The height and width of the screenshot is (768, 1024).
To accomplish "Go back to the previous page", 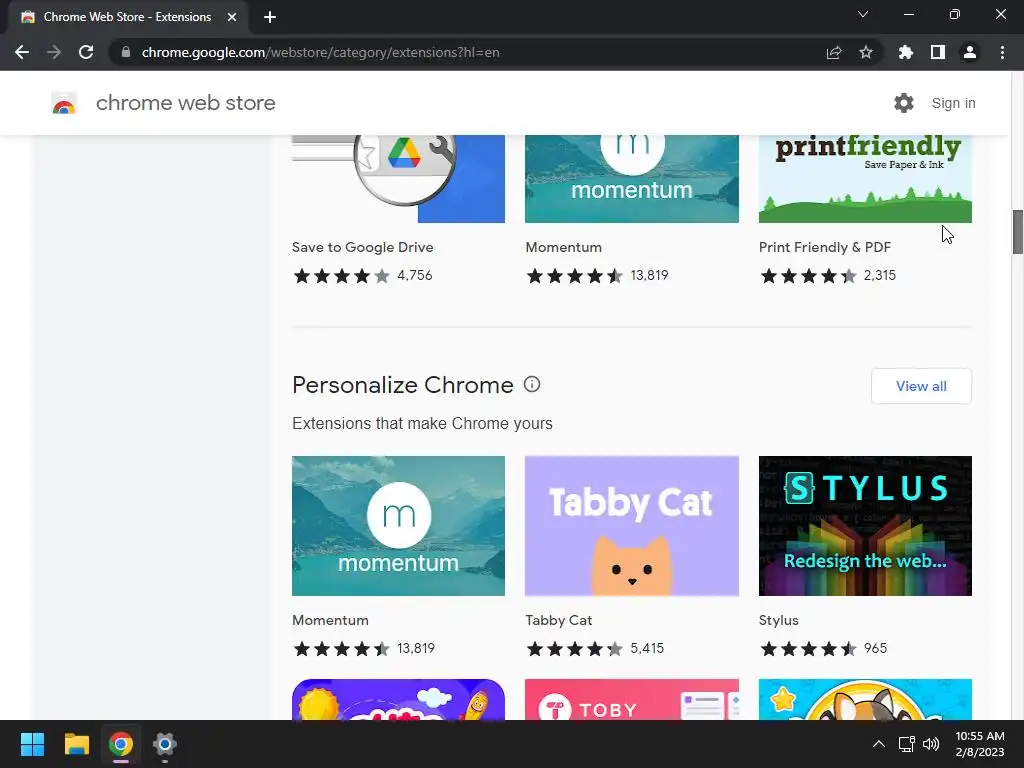I will 22,52.
